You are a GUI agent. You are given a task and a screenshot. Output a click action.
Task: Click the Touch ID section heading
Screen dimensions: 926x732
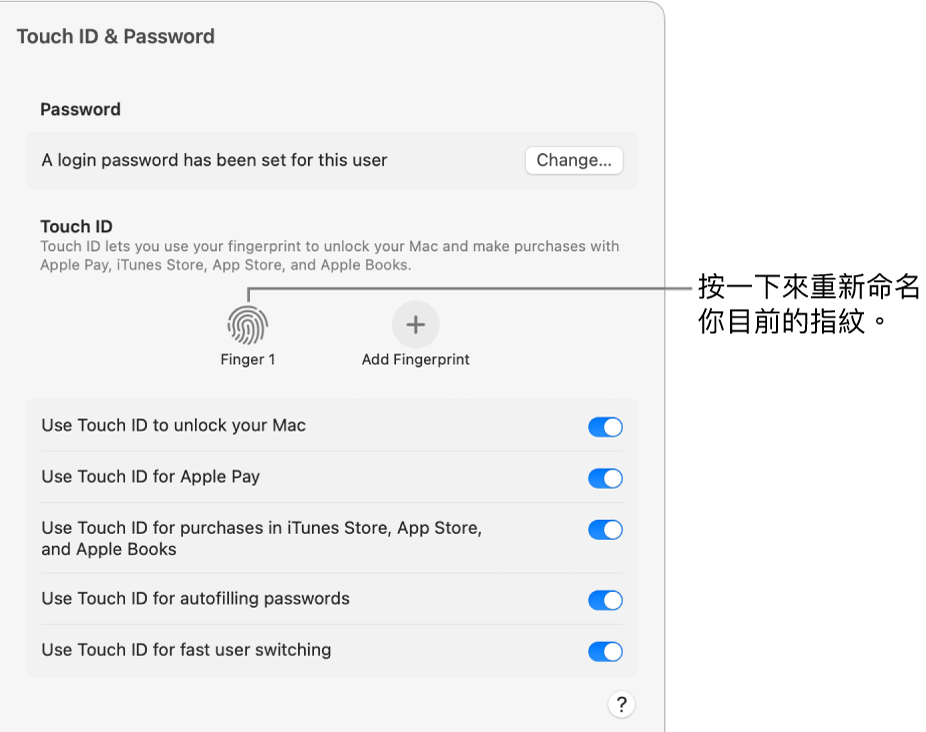(x=76, y=226)
